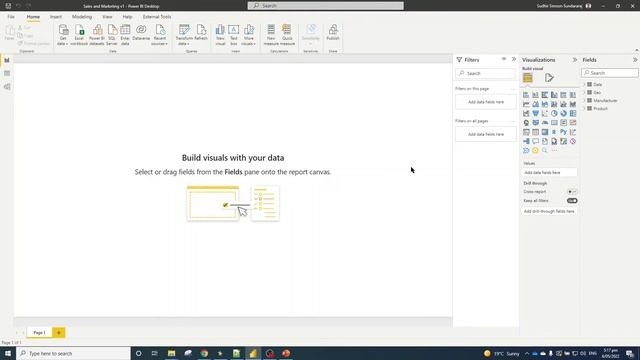Expand the Product table in Fields
This screenshot has width=640, height=360.
tap(584, 109)
